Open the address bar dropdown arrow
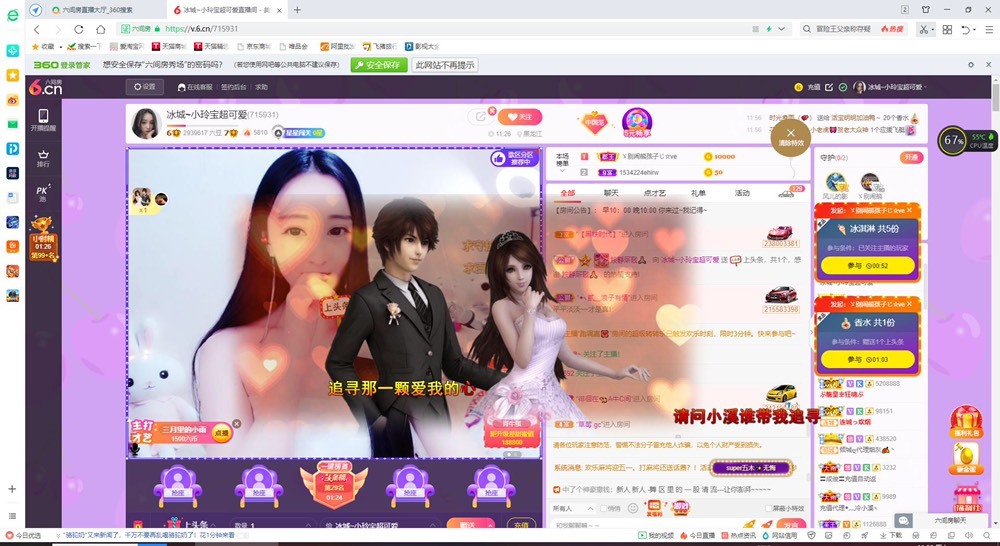The width and height of the screenshot is (1000, 546). coord(781,29)
